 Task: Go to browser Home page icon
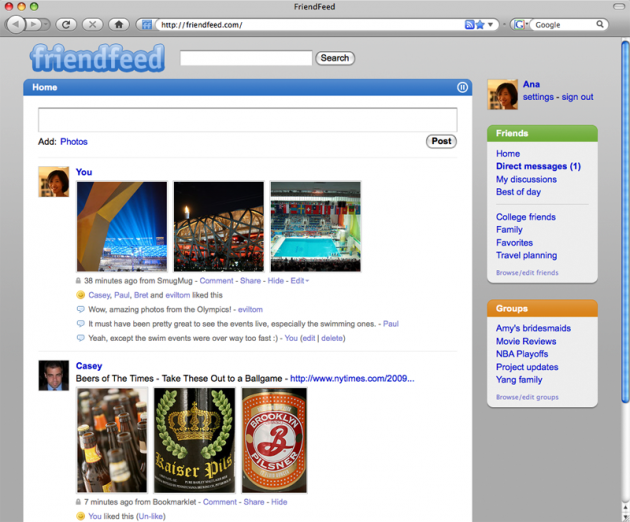click(x=119, y=25)
